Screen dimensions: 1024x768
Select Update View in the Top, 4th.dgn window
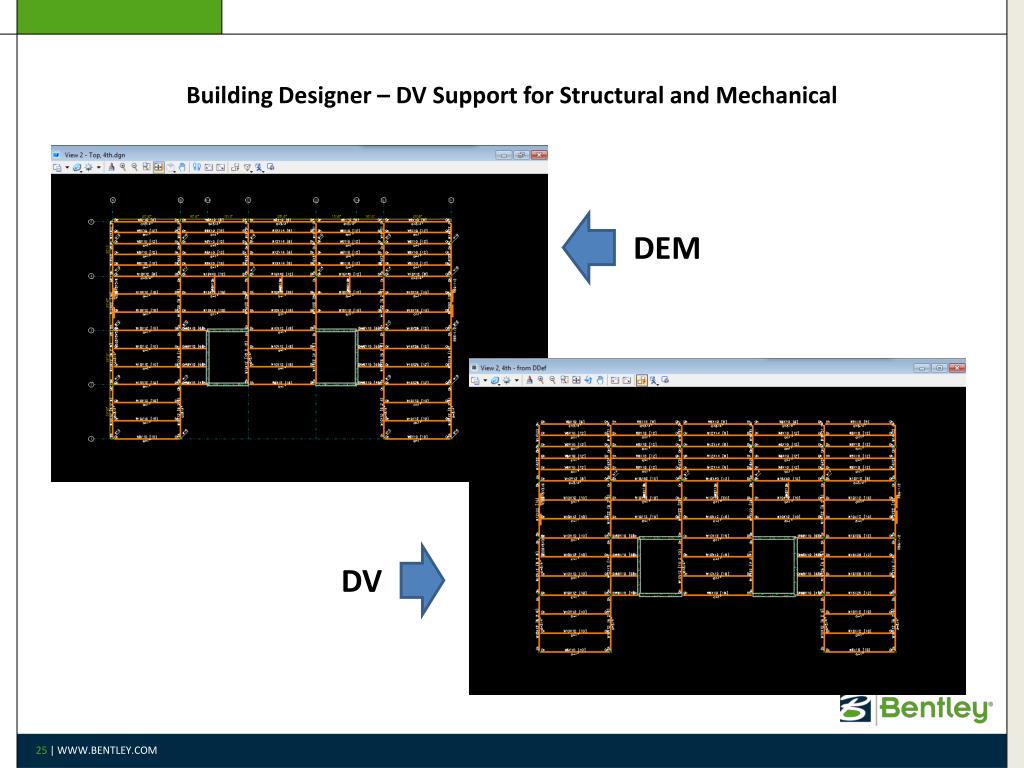pyautogui.click(x=111, y=167)
